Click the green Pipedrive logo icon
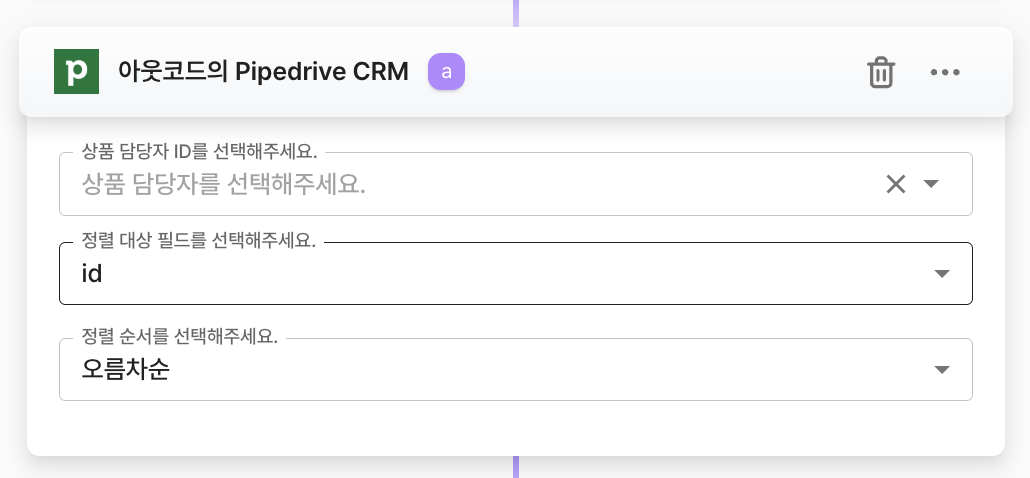Viewport: 1030px width, 478px height. tap(76, 72)
